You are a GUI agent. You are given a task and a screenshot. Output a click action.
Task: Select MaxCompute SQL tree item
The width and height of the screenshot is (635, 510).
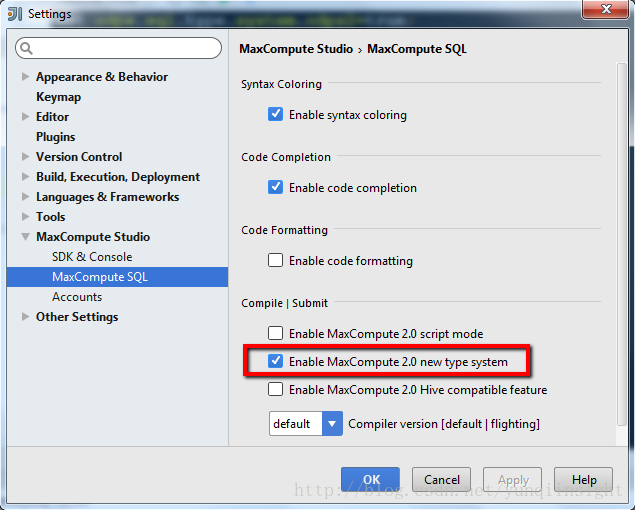pos(117,277)
